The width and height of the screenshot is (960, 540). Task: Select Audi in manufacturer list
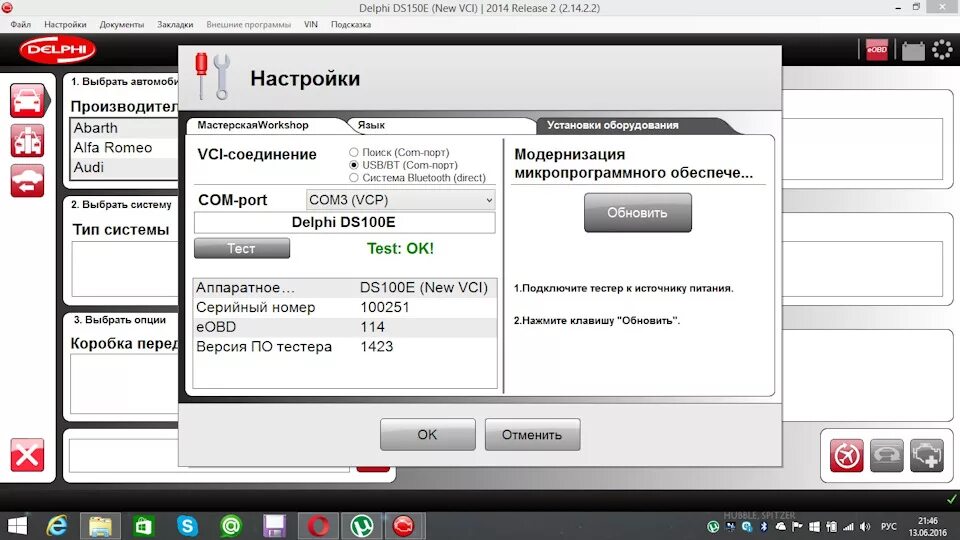click(x=124, y=167)
